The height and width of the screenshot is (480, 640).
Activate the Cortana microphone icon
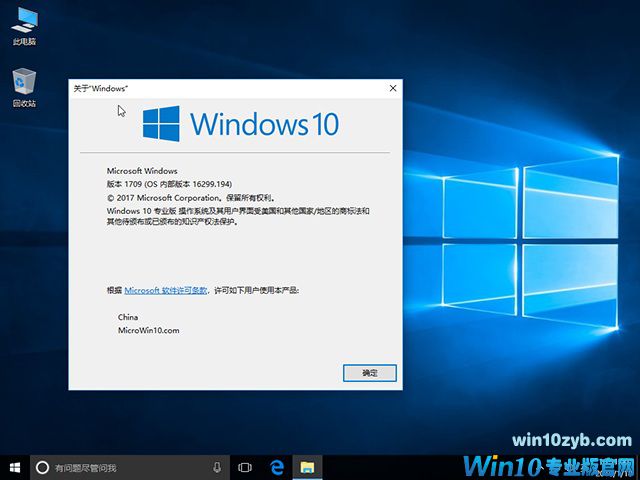(x=217, y=467)
